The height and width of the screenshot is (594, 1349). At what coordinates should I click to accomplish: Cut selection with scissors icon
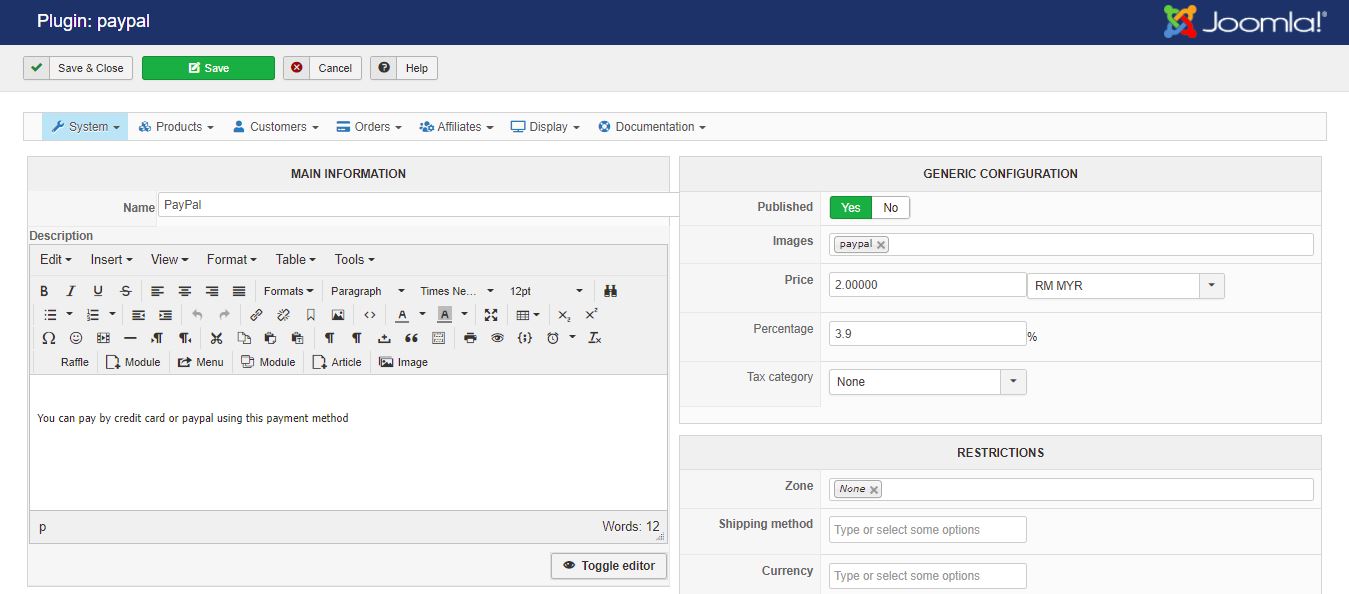(x=216, y=338)
